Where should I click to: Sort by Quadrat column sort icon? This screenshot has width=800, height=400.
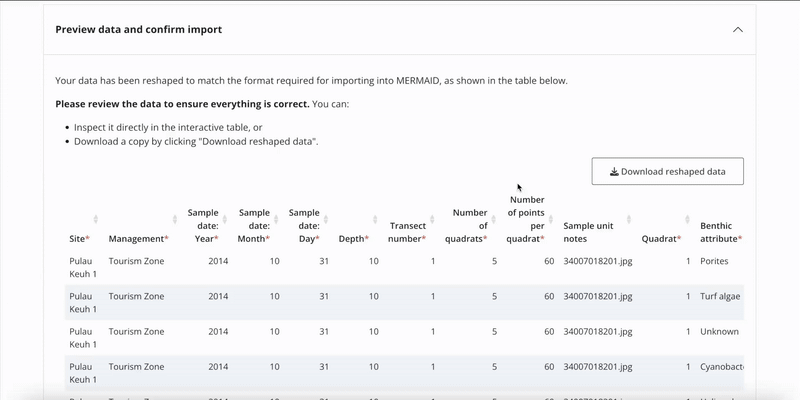pos(687,219)
